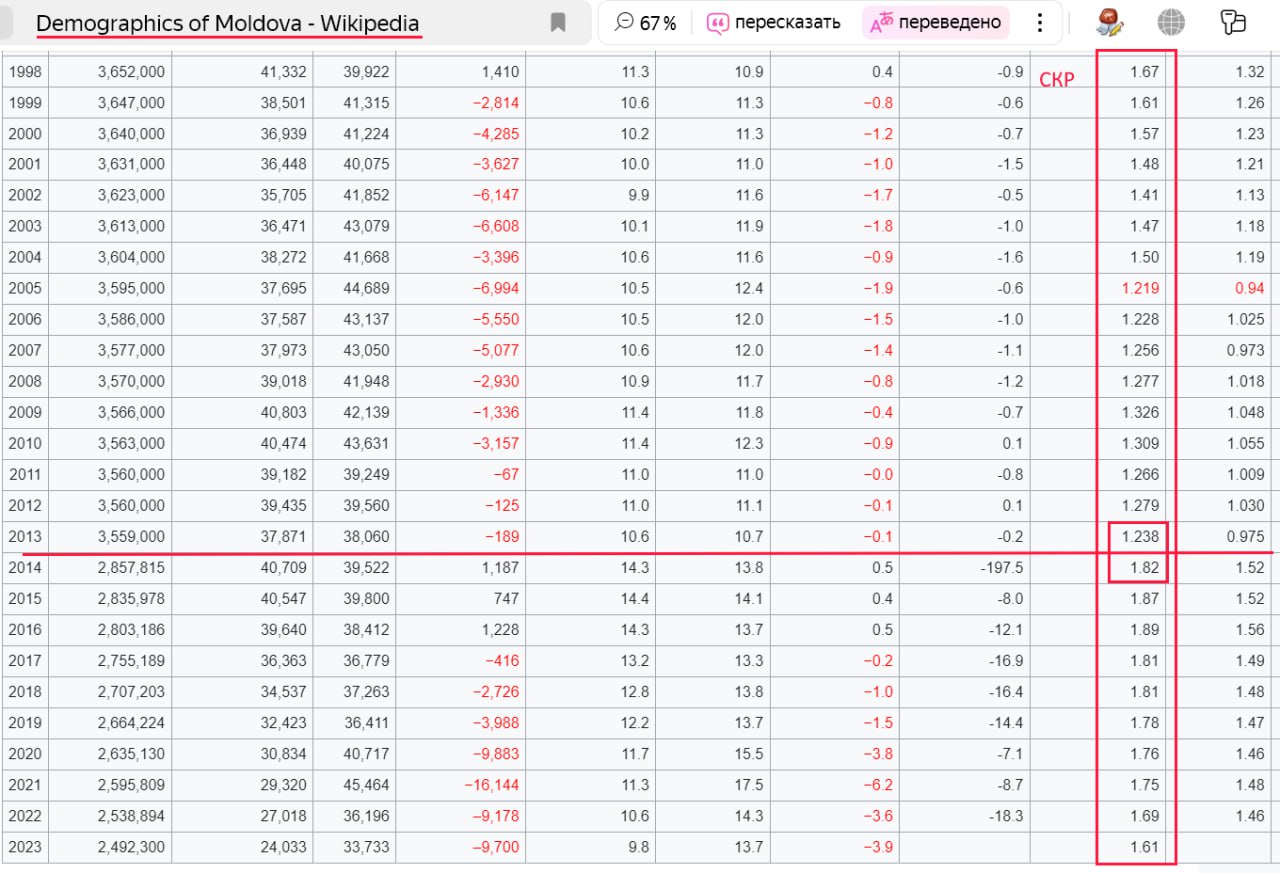Click the avatar extension icon
Image resolution: width=1280 pixels, height=873 pixels.
click(x=1110, y=22)
